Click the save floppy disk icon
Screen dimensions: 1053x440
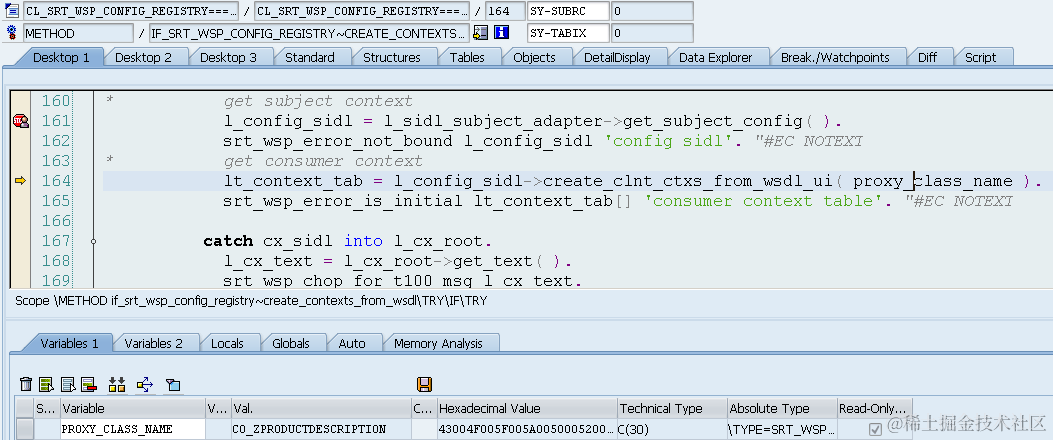tap(424, 384)
